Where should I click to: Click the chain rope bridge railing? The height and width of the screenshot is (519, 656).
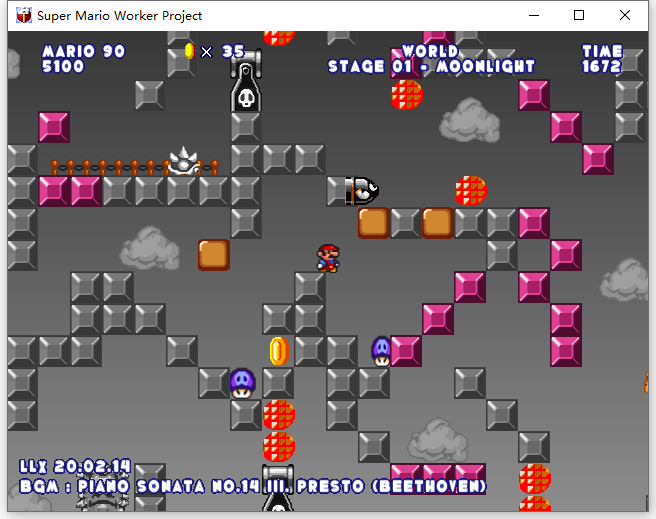tap(135, 167)
